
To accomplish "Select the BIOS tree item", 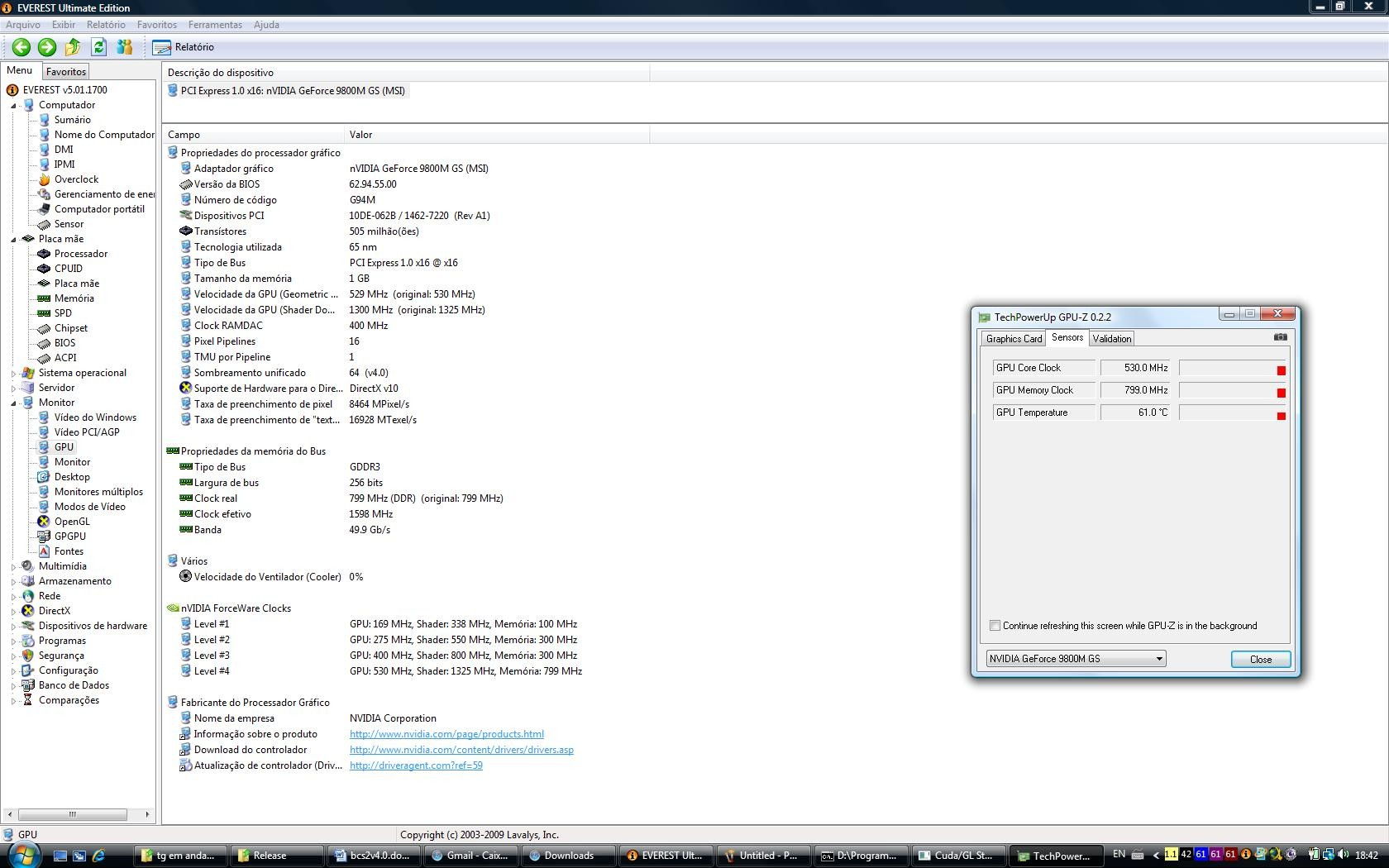I will [64, 343].
